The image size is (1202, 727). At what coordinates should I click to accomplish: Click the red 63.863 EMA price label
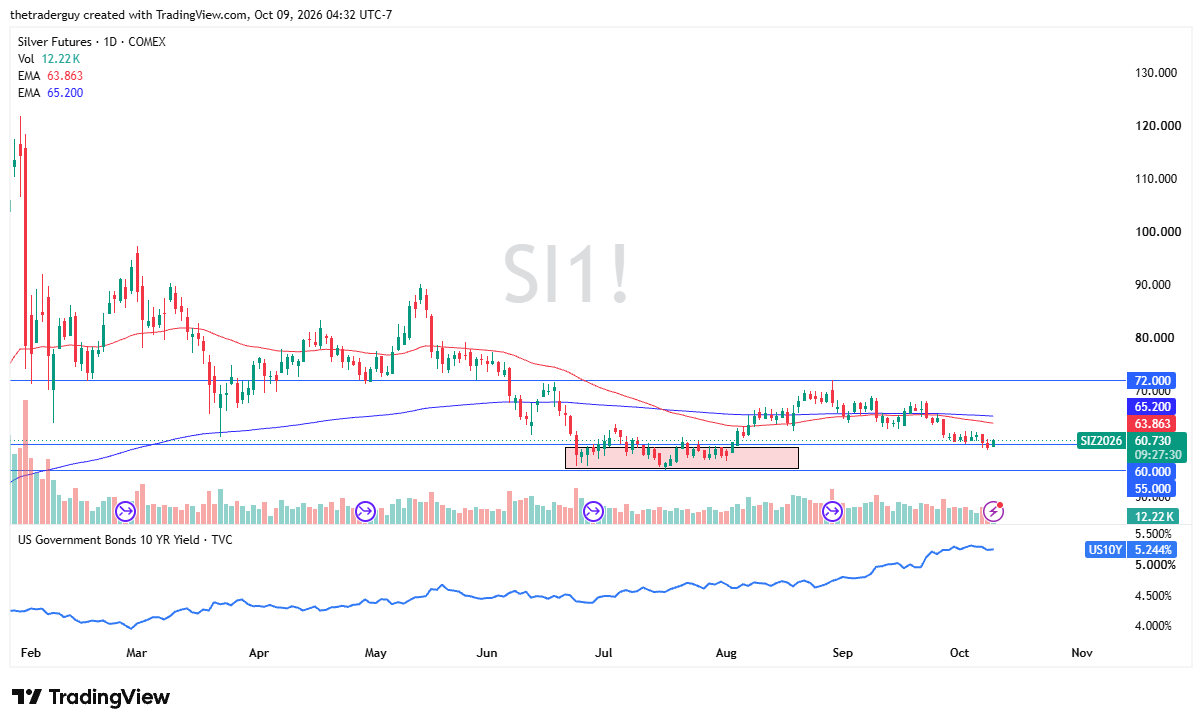(1153, 424)
